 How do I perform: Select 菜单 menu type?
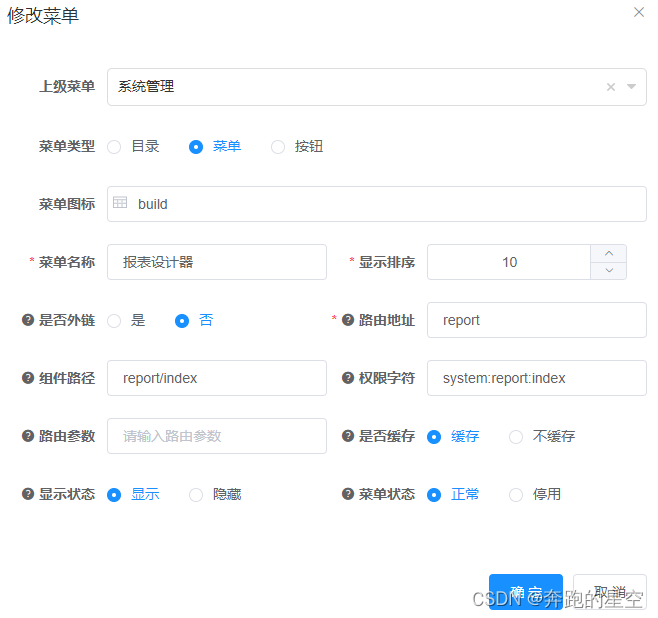[x=215, y=146]
